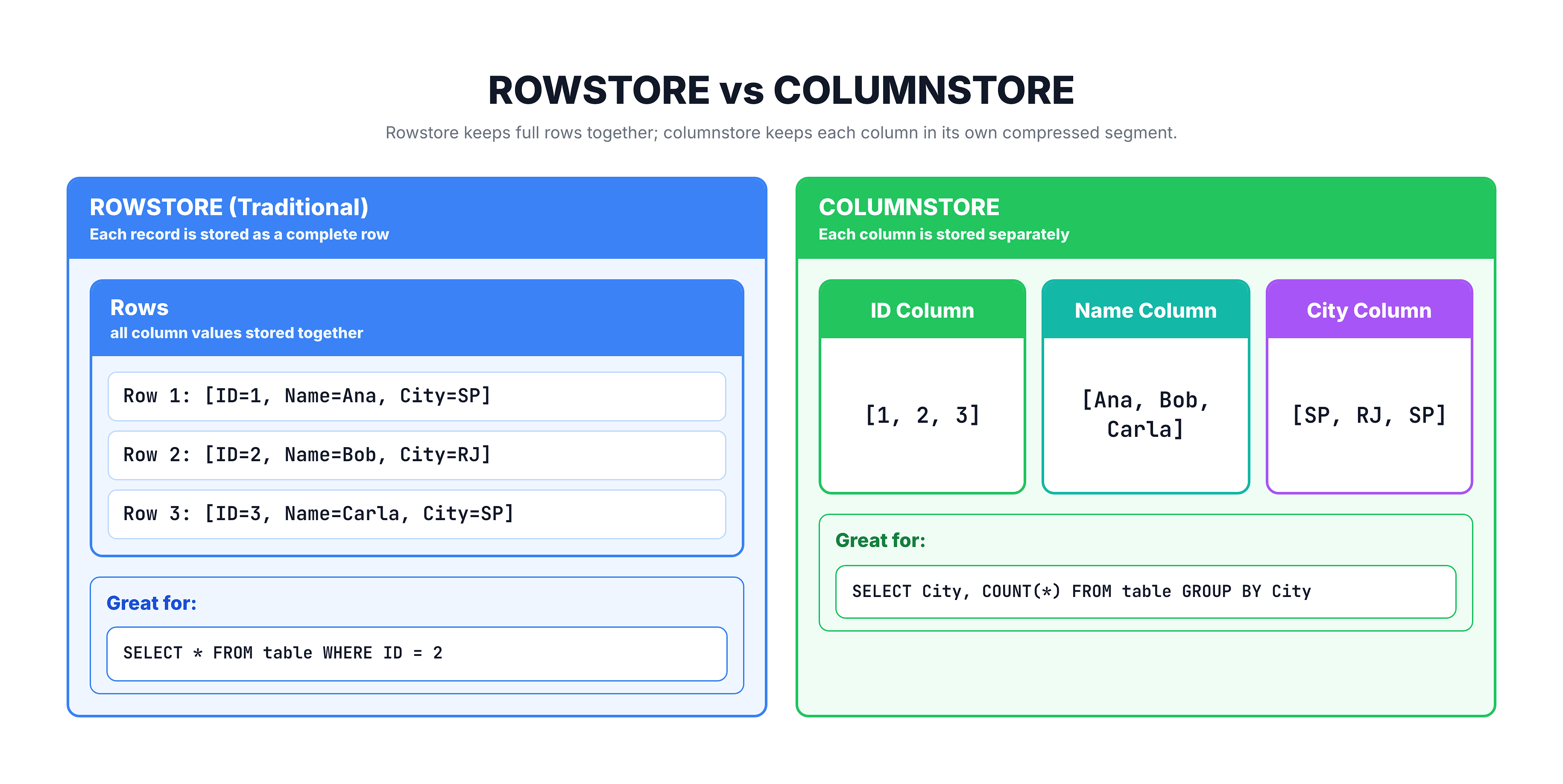Click the 'COLUMNSTORE' panel heading
Viewport: 1563px width, 784px height.
coord(908,207)
